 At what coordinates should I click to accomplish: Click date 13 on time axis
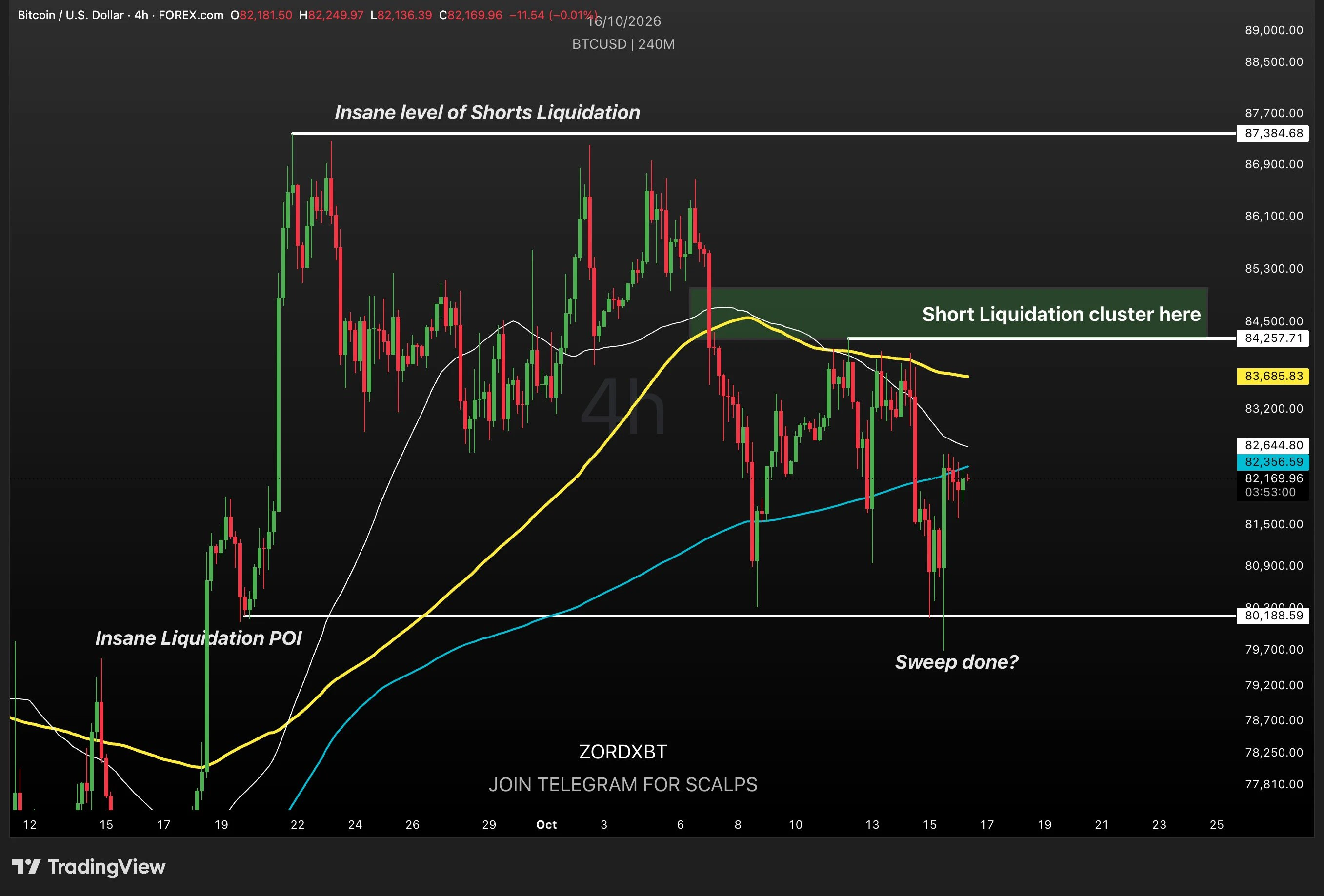coord(872,825)
